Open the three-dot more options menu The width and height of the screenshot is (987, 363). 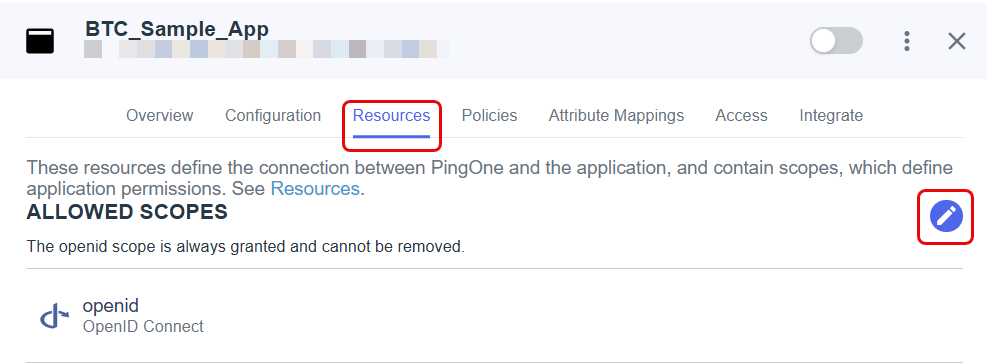[906, 42]
